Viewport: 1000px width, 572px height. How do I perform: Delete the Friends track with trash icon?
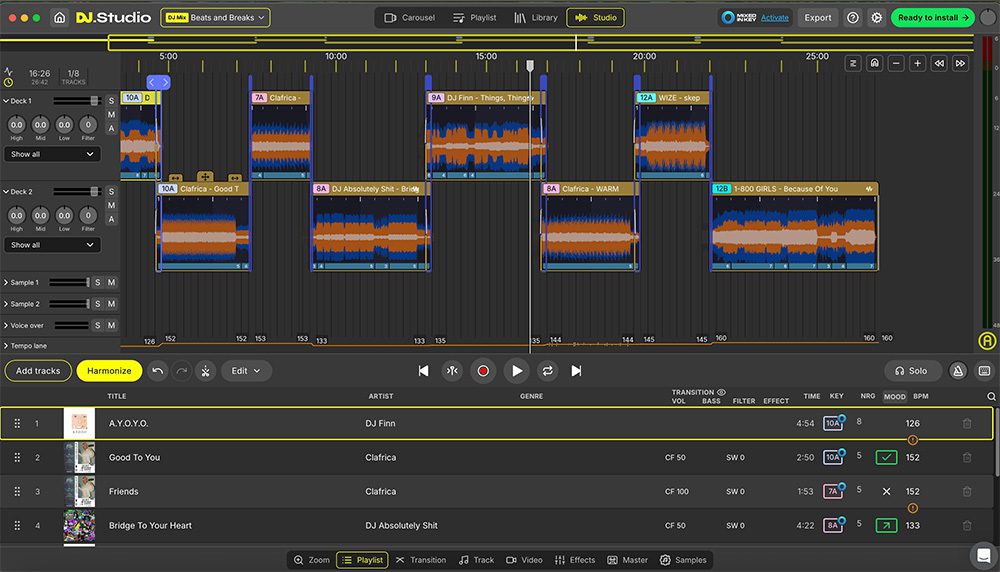point(967,492)
